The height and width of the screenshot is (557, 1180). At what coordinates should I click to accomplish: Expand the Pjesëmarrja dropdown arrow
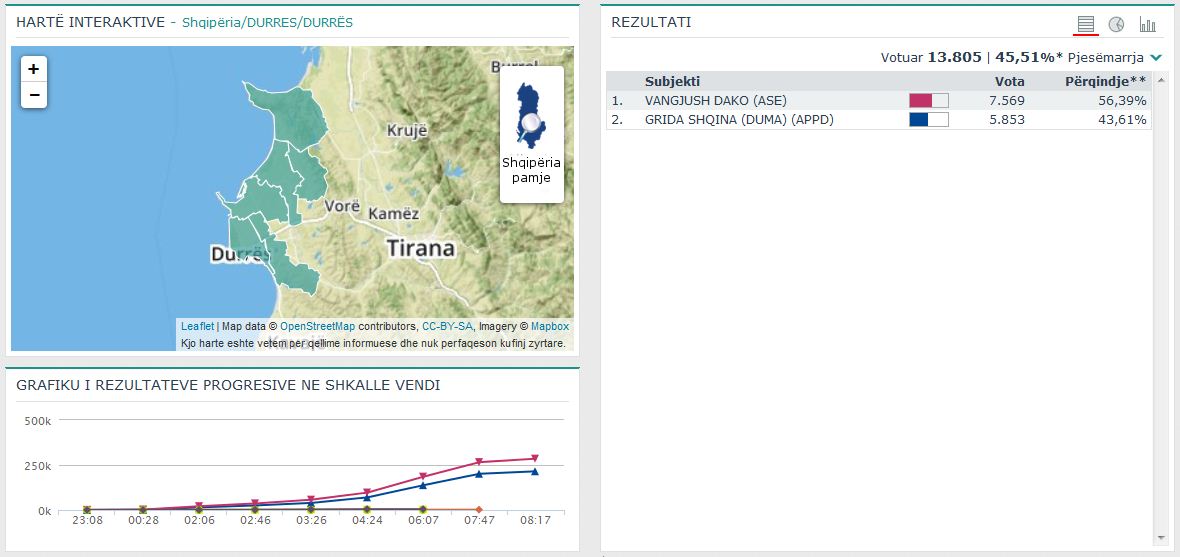1157,58
